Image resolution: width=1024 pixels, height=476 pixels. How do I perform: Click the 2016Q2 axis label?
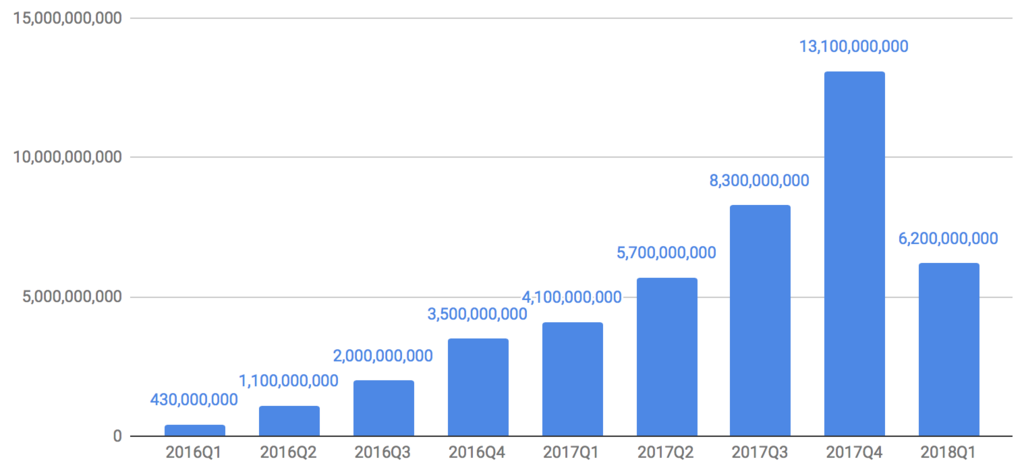[x=289, y=453]
